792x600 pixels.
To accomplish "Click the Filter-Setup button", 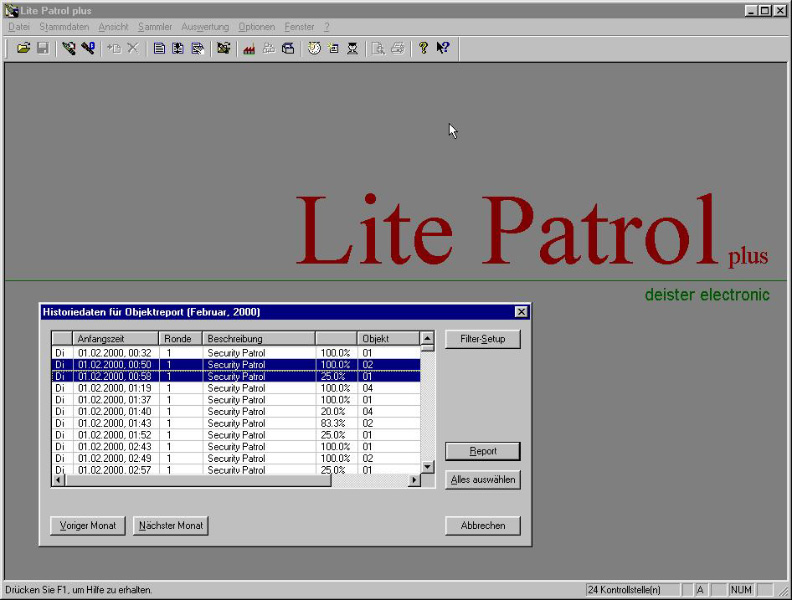I will click(482, 339).
